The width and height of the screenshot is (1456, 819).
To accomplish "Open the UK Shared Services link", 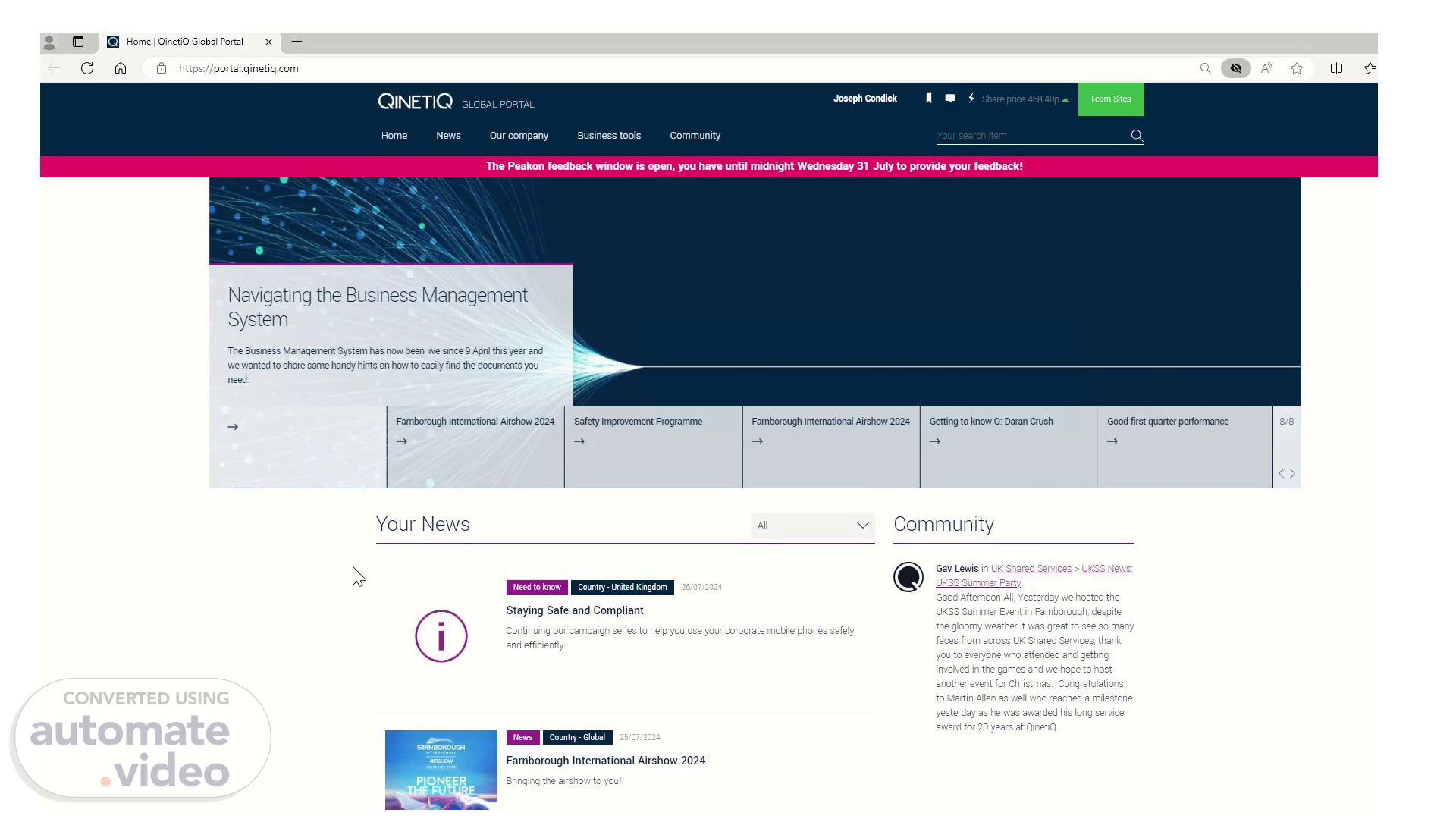I will point(1031,569).
